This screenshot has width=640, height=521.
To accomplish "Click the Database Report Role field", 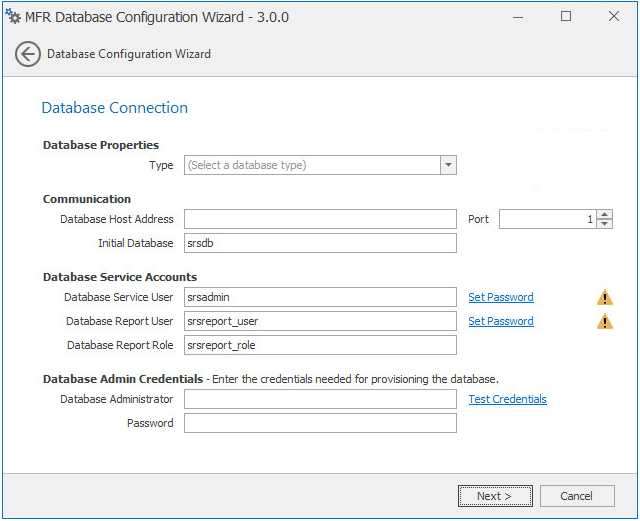I will (320, 345).
